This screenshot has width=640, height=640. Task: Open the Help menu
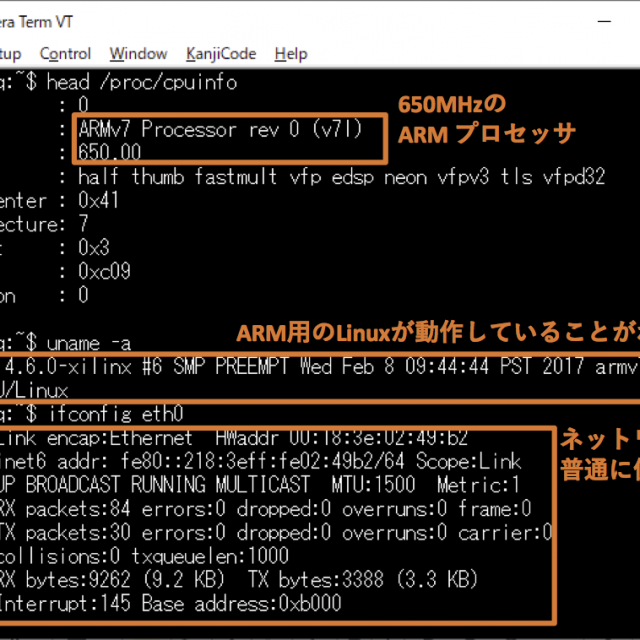(x=291, y=54)
